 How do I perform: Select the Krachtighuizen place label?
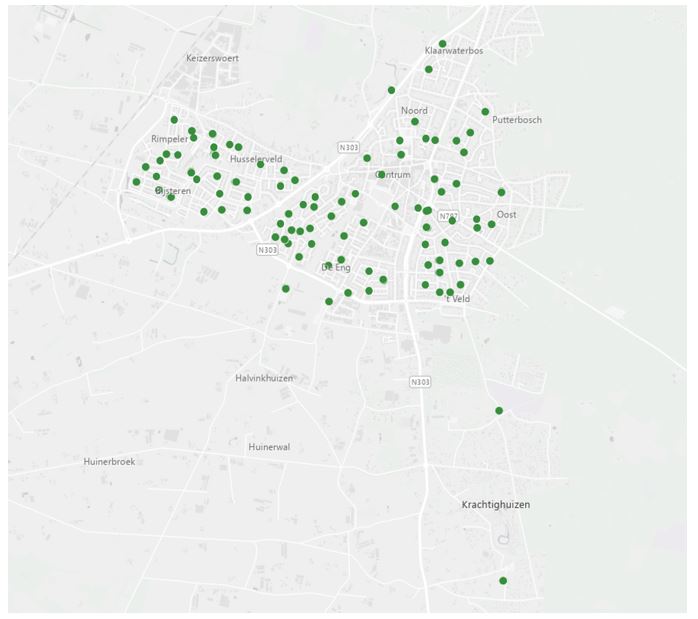pyautogui.click(x=496, y=505)
